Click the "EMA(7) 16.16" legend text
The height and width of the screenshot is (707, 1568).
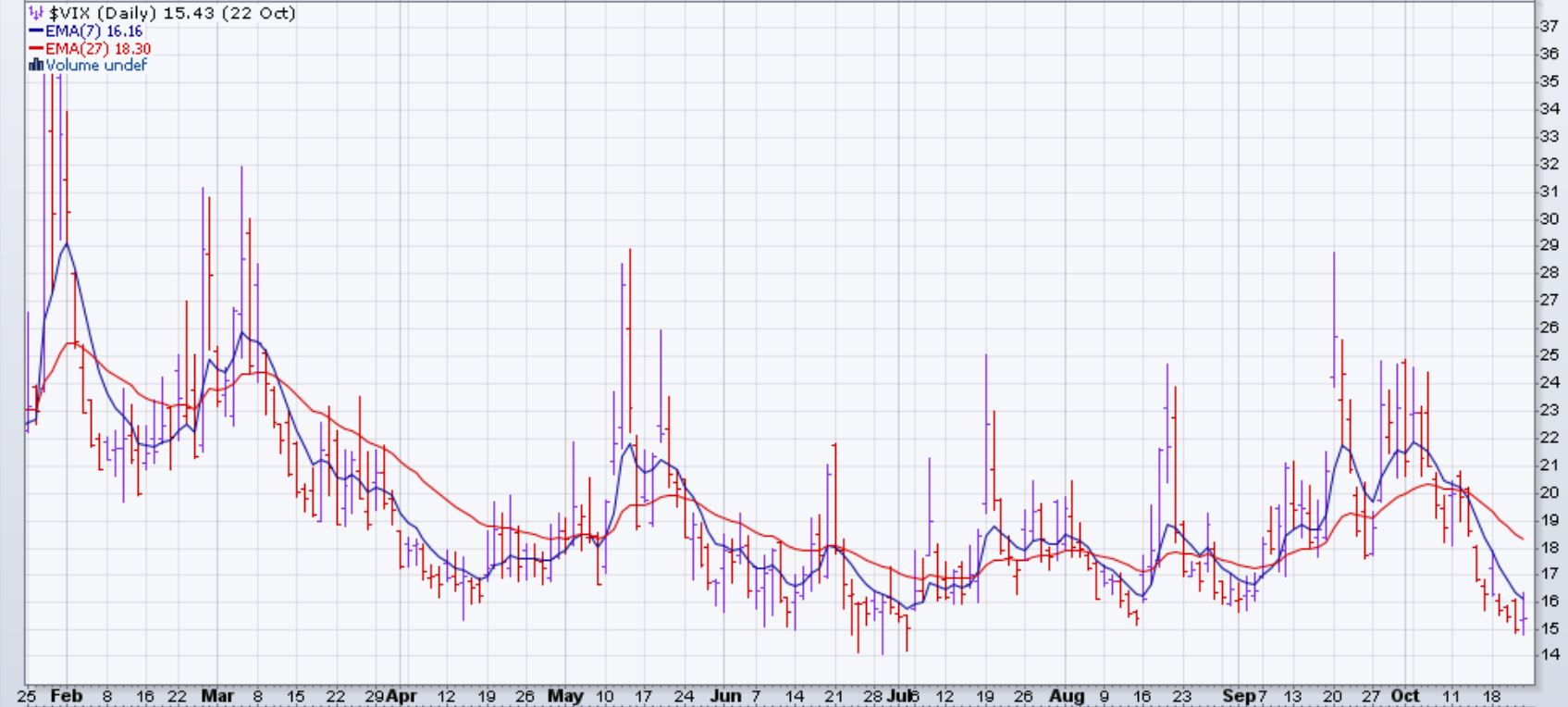93,31
